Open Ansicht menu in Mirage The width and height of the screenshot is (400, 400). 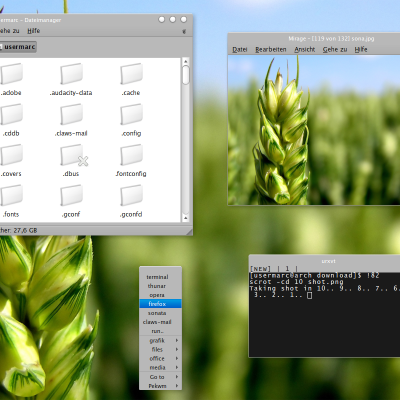click(304, 49)
